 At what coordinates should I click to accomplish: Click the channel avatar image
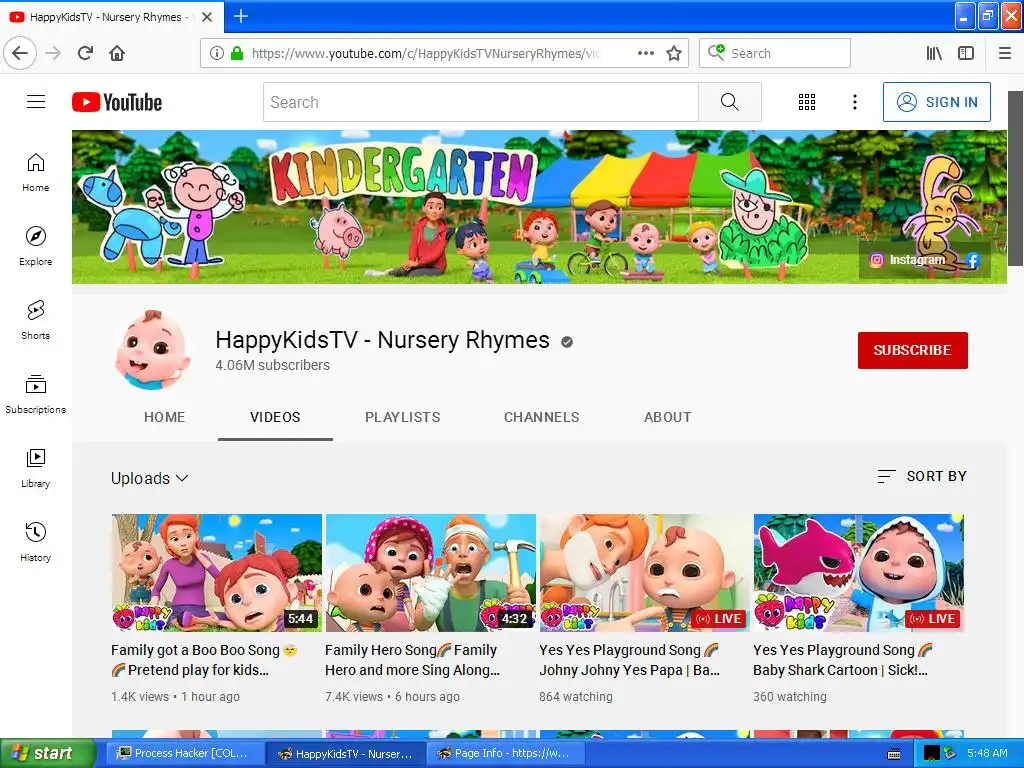click(152, 350)
